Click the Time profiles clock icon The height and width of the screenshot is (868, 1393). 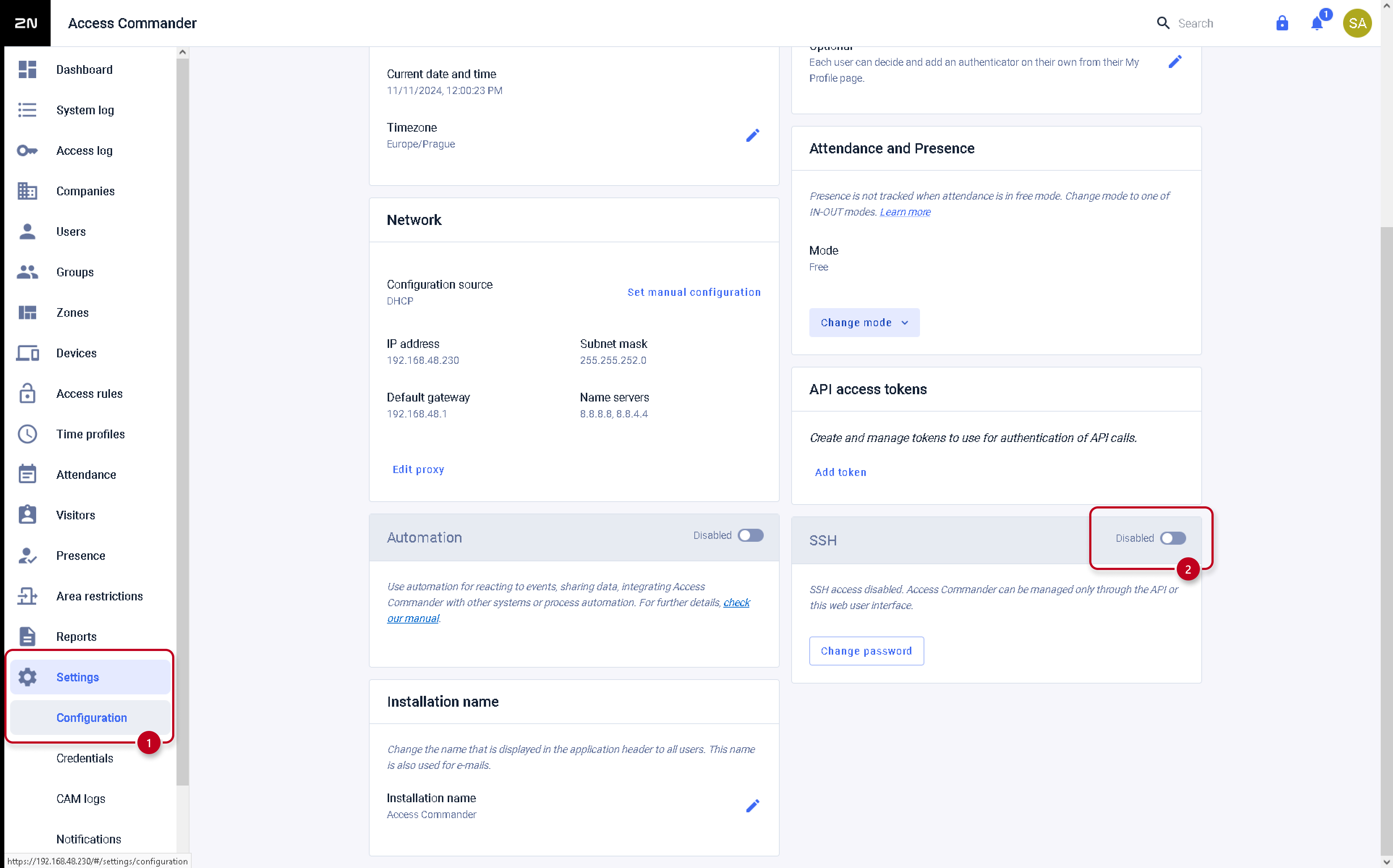(x=27, y=434)
